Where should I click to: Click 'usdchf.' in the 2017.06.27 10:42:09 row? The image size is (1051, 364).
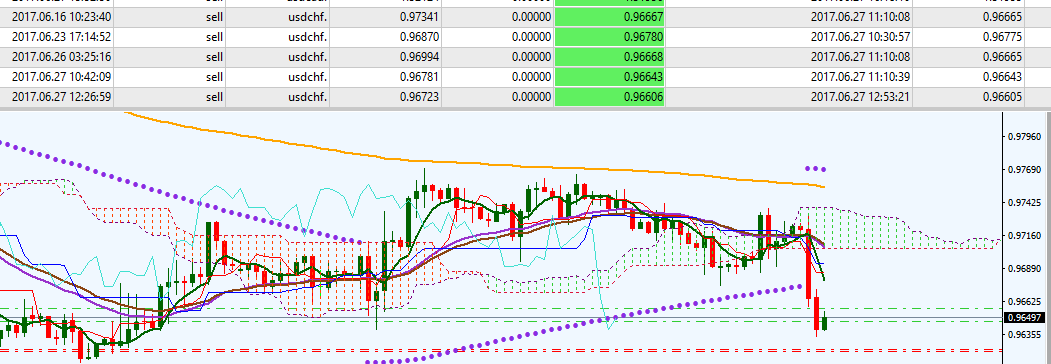308,77
